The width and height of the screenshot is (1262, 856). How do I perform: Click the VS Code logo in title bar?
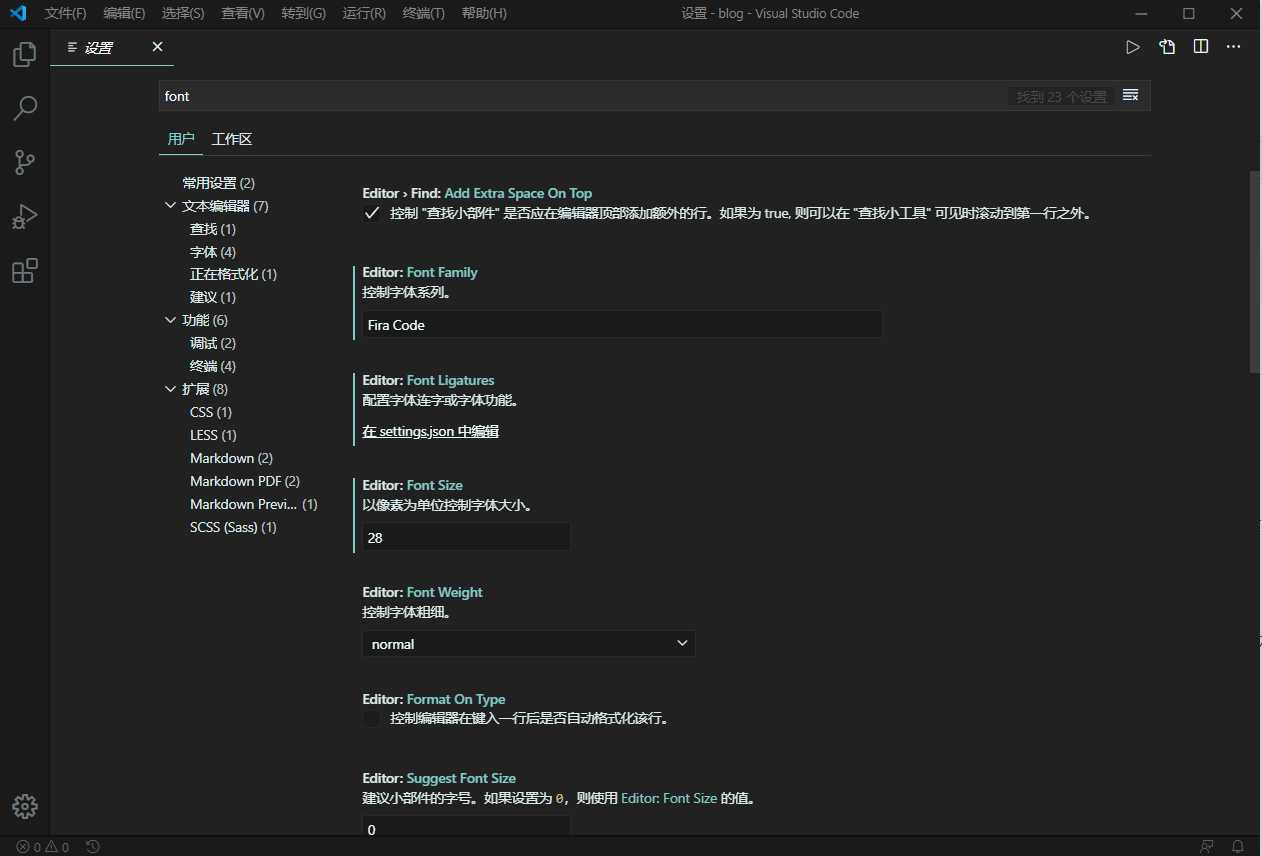pos(18,14)
